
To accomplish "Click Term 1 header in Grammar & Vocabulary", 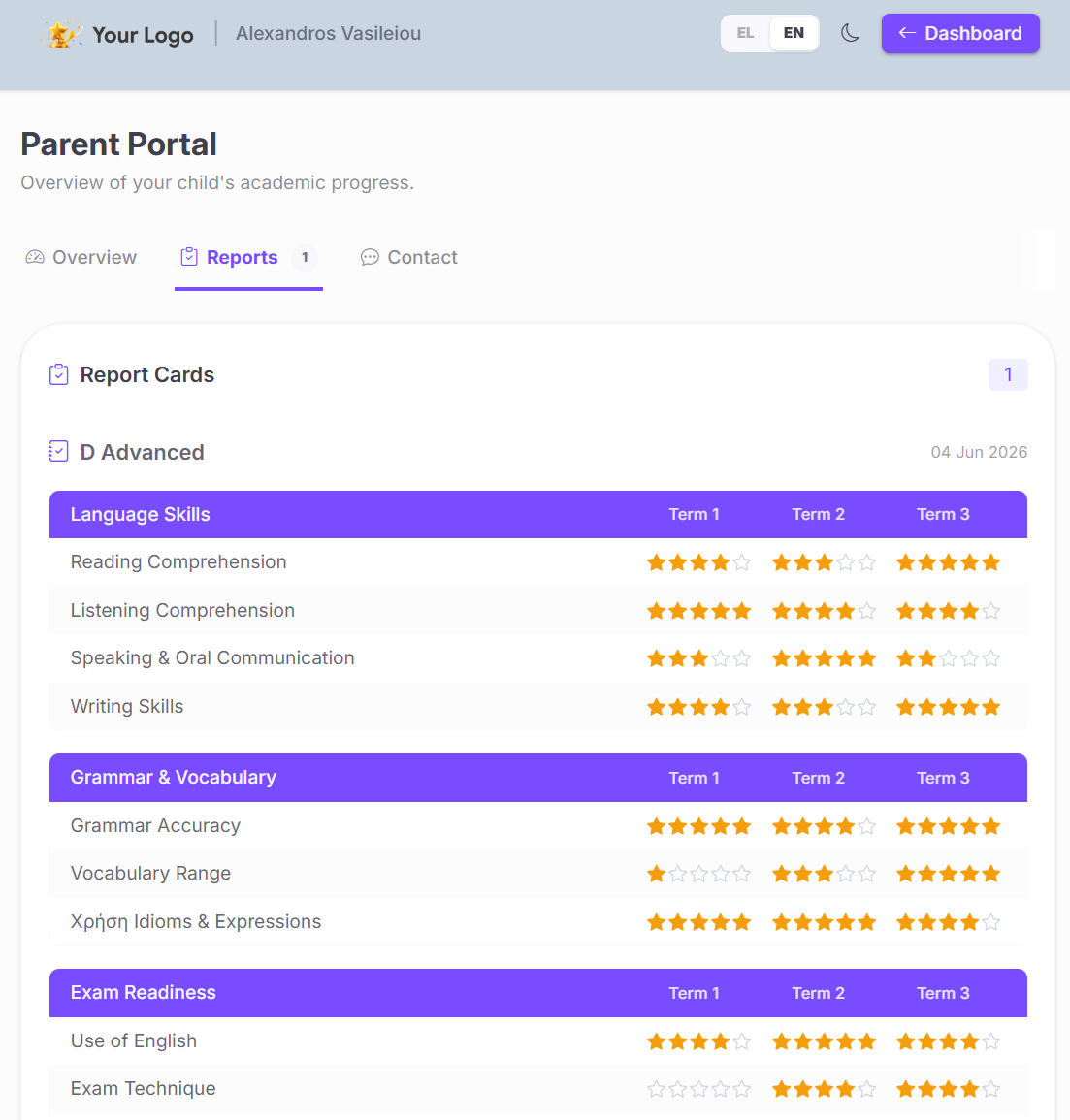I will coord(694,778).
